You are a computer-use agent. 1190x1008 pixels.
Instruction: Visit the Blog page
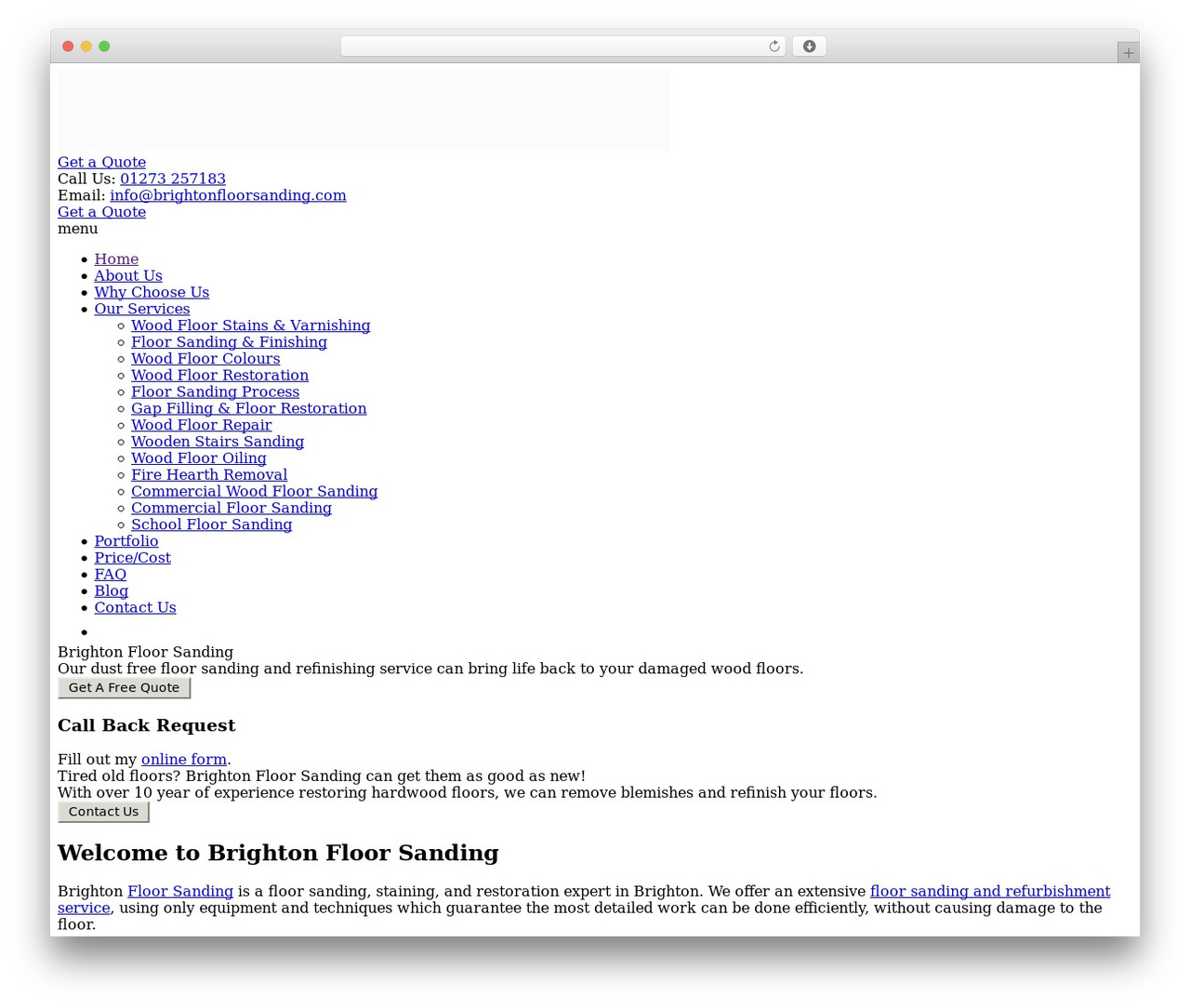112,591
